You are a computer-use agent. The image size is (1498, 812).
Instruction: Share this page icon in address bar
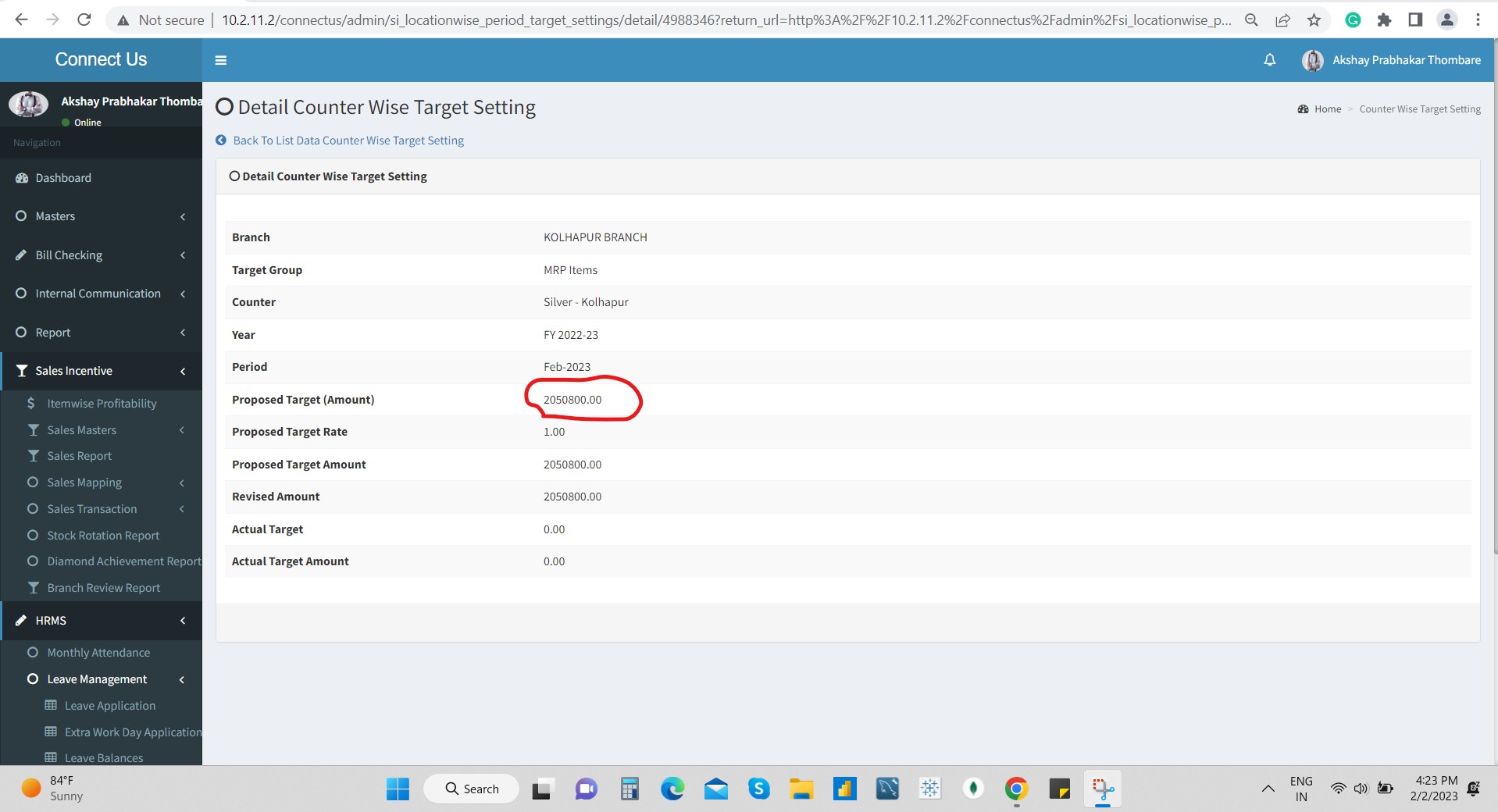coord(1282,20)
